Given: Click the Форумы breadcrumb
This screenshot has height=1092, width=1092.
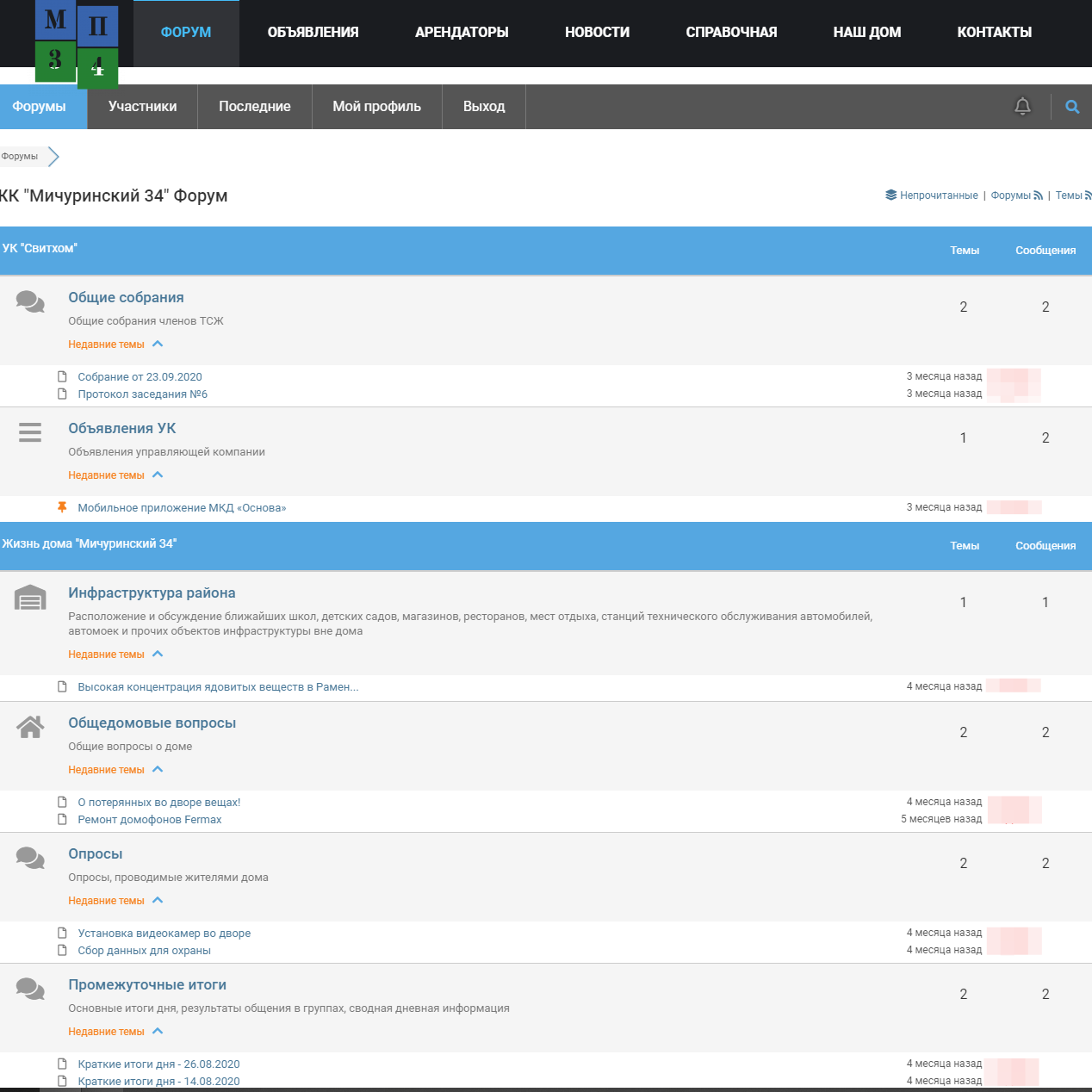Looking at the screenshot, I should click(x=20, y=157).
